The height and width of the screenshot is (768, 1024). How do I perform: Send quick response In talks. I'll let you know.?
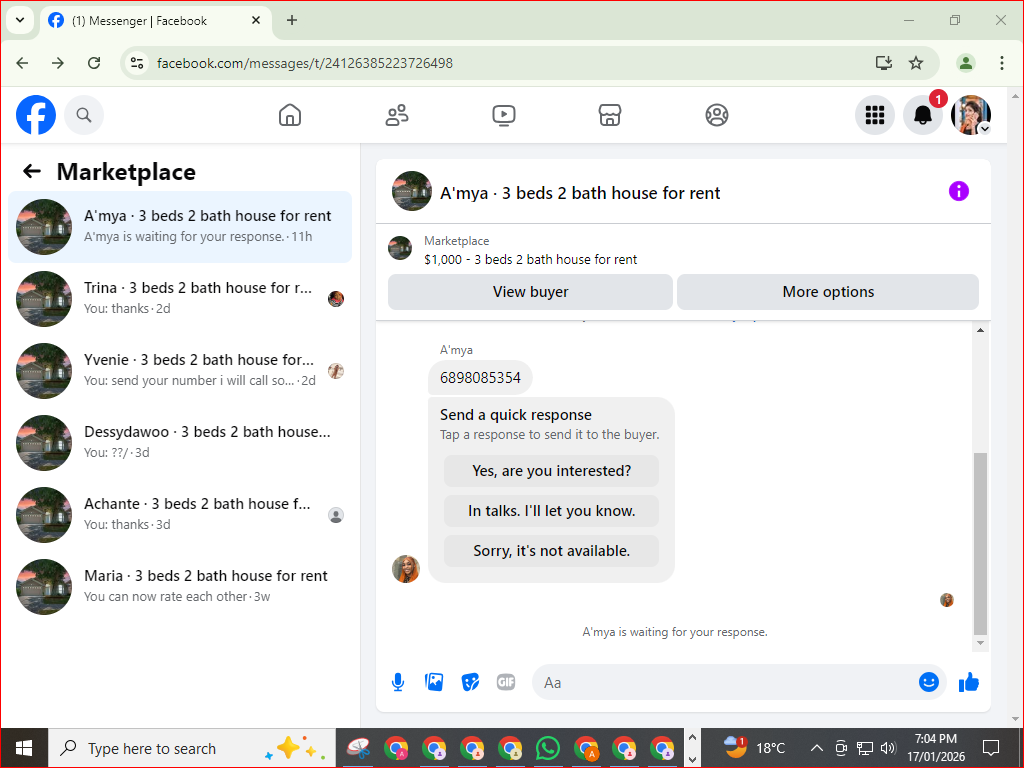pyautogui.click(x=551, y=511)
